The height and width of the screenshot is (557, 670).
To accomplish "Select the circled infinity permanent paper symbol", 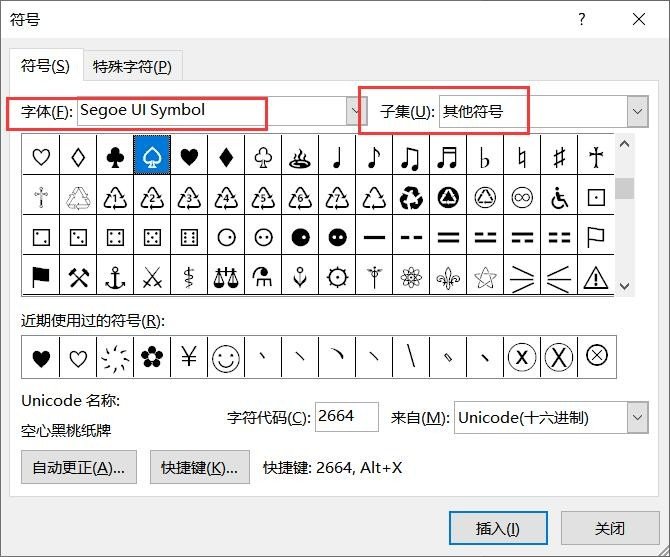I will (522, 196).
